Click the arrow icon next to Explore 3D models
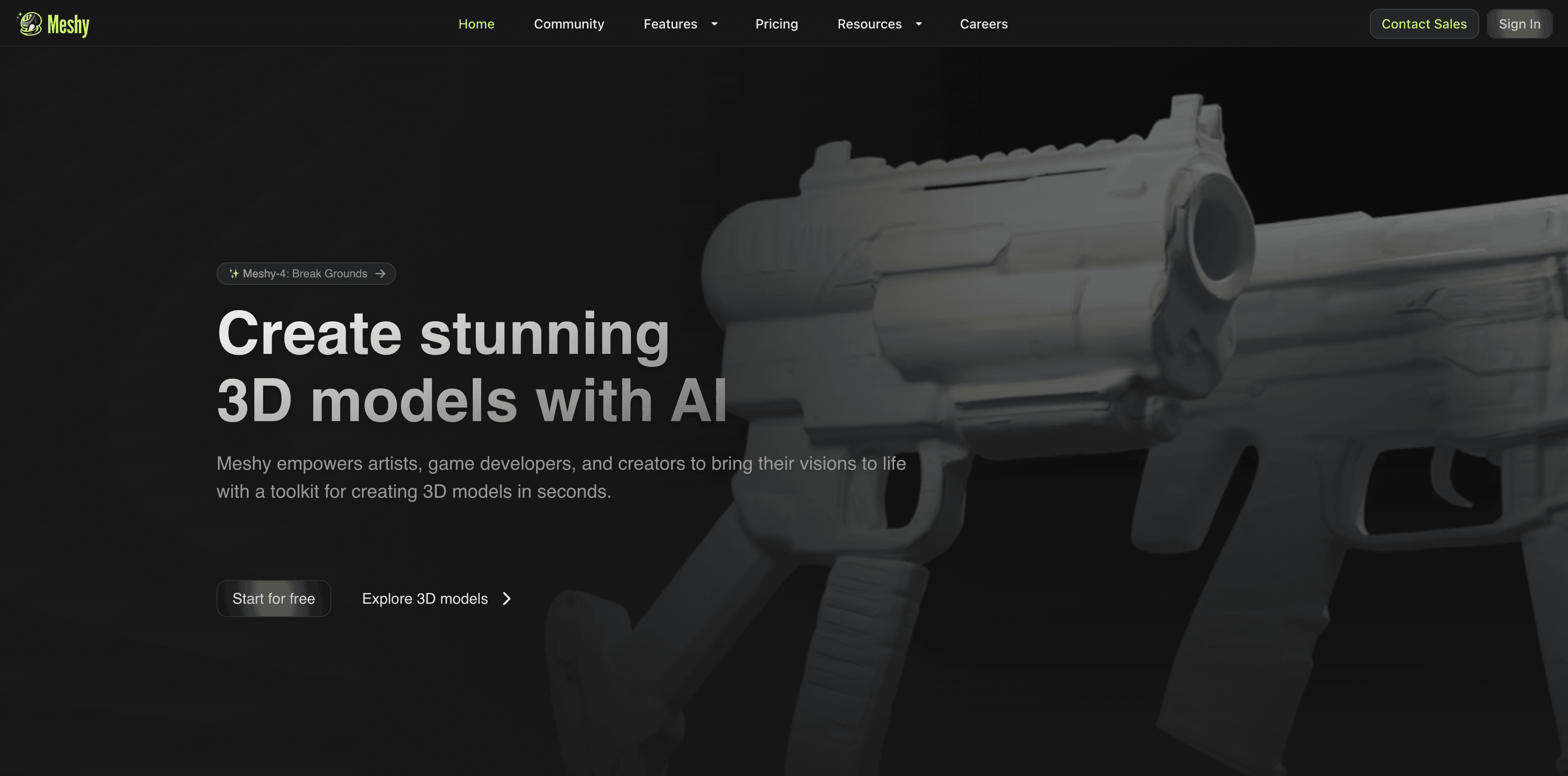This screenshot has width=1568, height=776. coord(506,598)
